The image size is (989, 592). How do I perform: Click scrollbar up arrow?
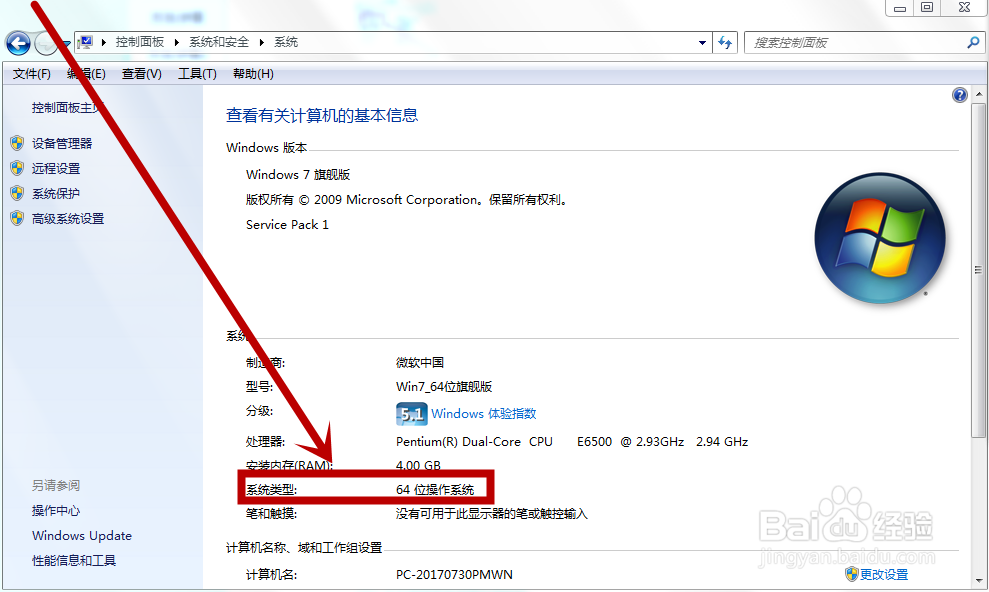point(978,95)
